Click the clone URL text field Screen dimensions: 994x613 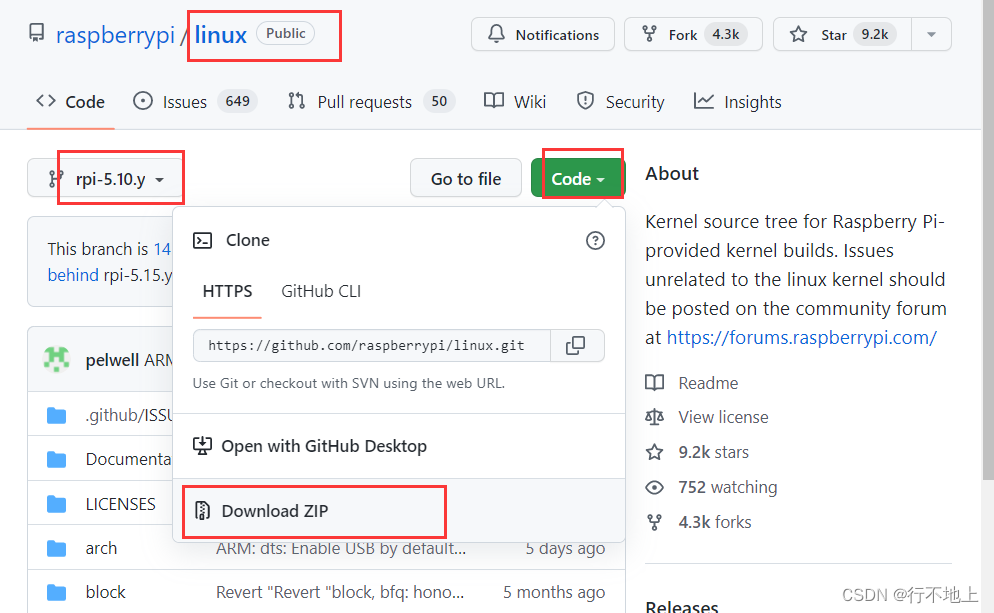point(371,345)
